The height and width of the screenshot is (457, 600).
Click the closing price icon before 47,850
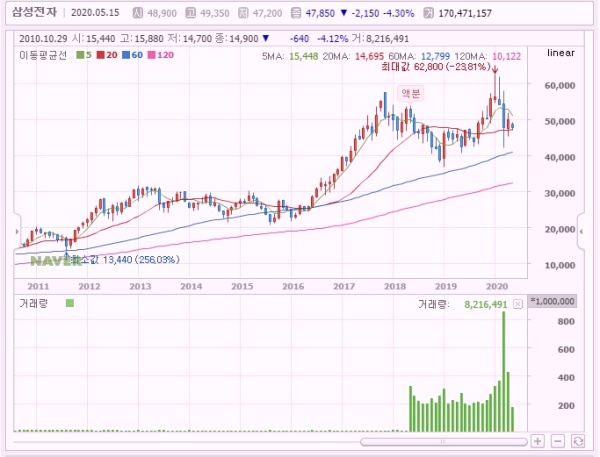296,13
